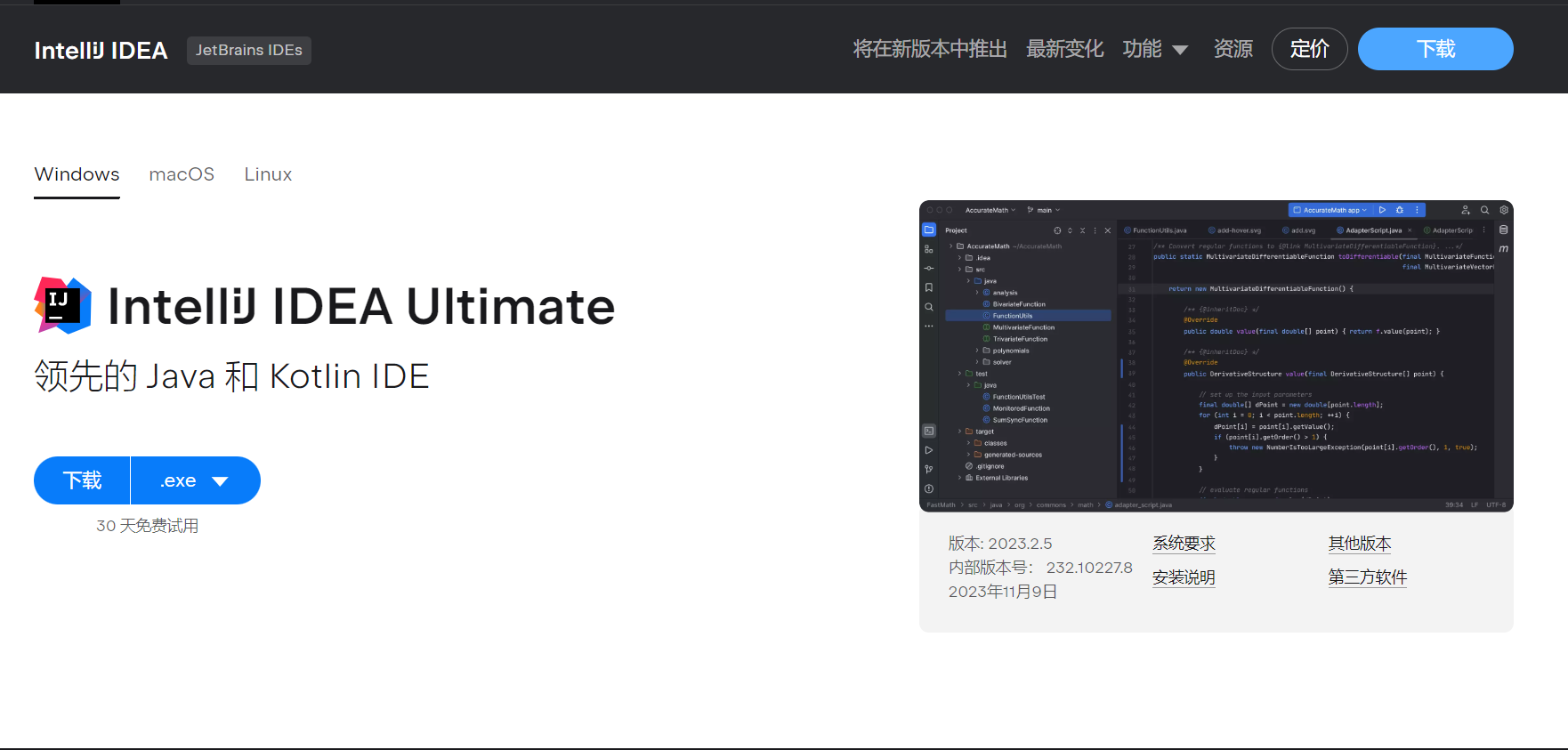Click the IntelliJ IDEA Ultimate heading
The image size is (1568, 750).
(x=361, y=306)
